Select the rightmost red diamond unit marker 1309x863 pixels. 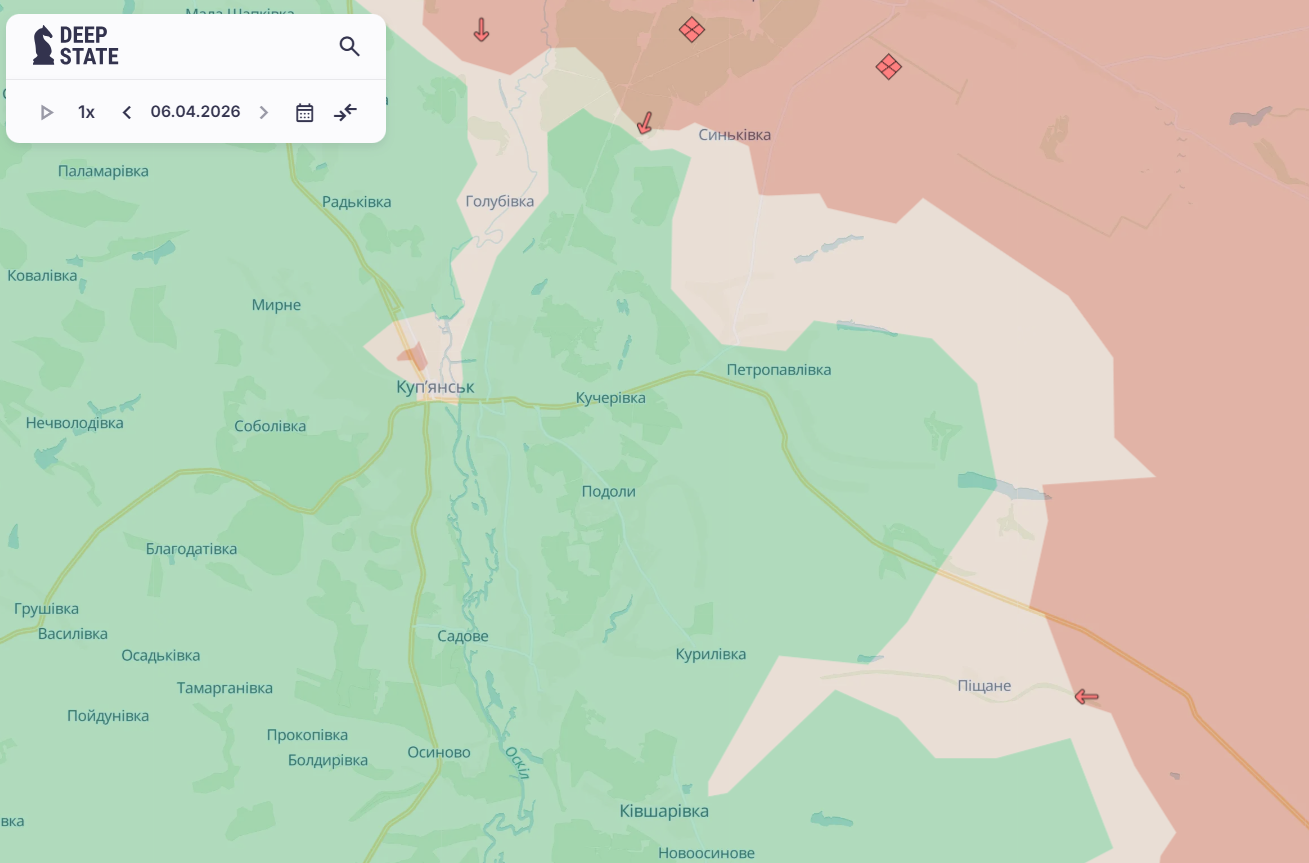pyautogui.click(x=888, y=67)
